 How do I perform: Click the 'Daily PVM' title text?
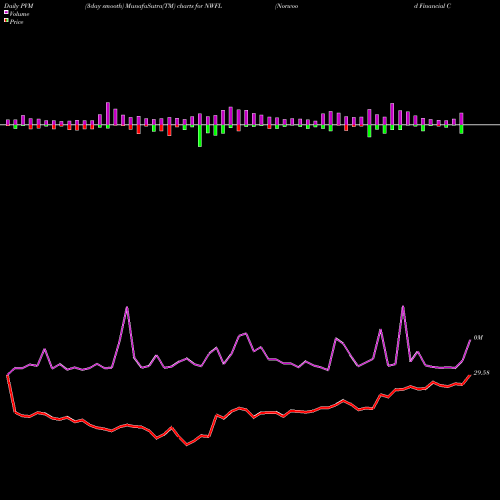[19, 6]
